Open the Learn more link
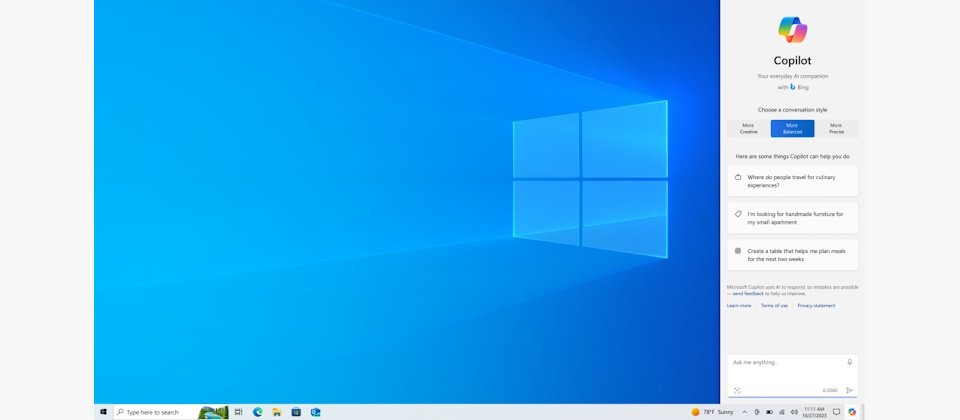960x420 pixels. 739,306
